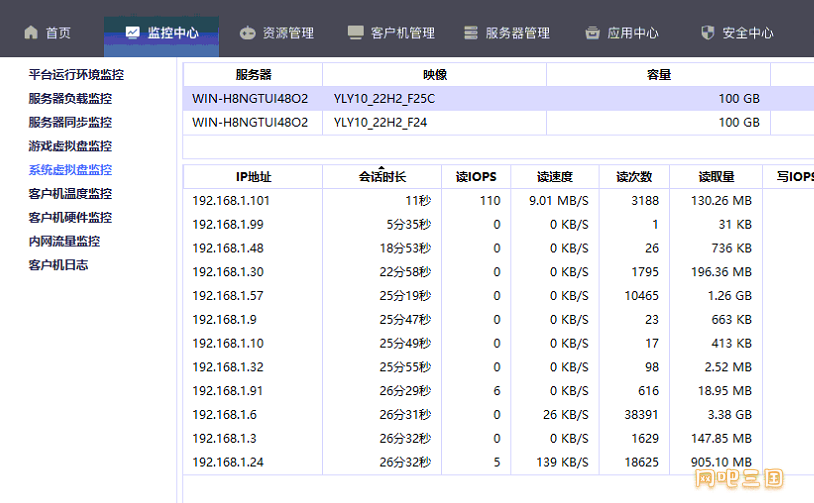The height and width of the screenshot is (503, 814).
Task: Select the row for 192.168.1.32
Action: 498,367
